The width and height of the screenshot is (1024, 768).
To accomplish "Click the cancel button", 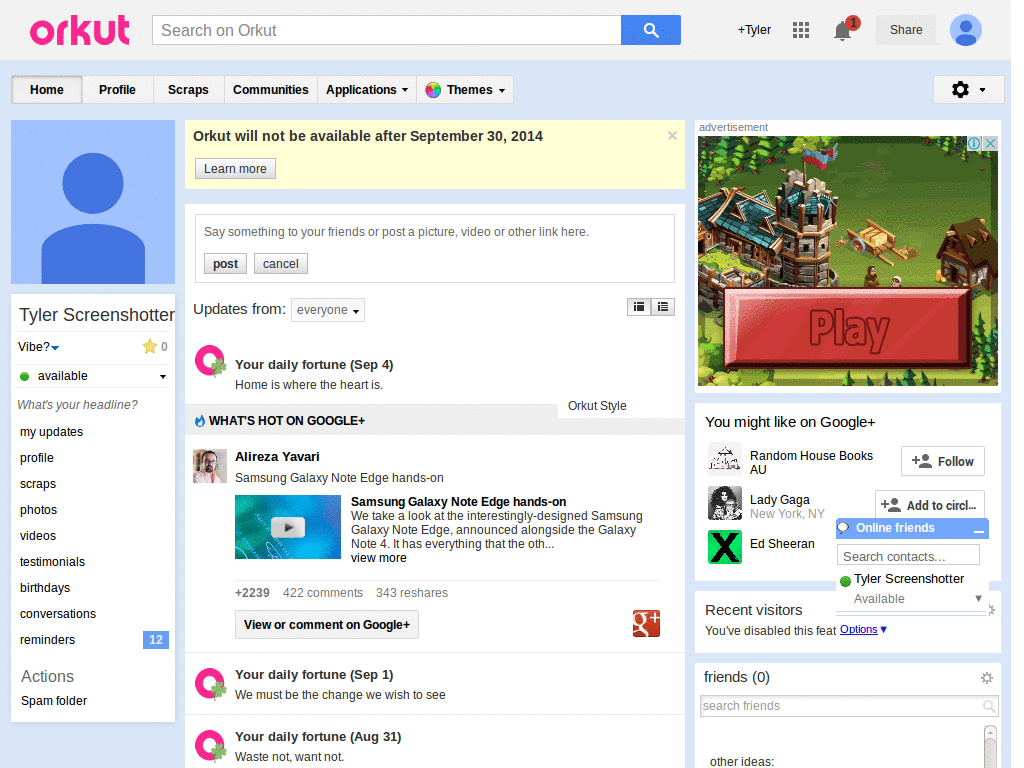I will pos(281,264).
